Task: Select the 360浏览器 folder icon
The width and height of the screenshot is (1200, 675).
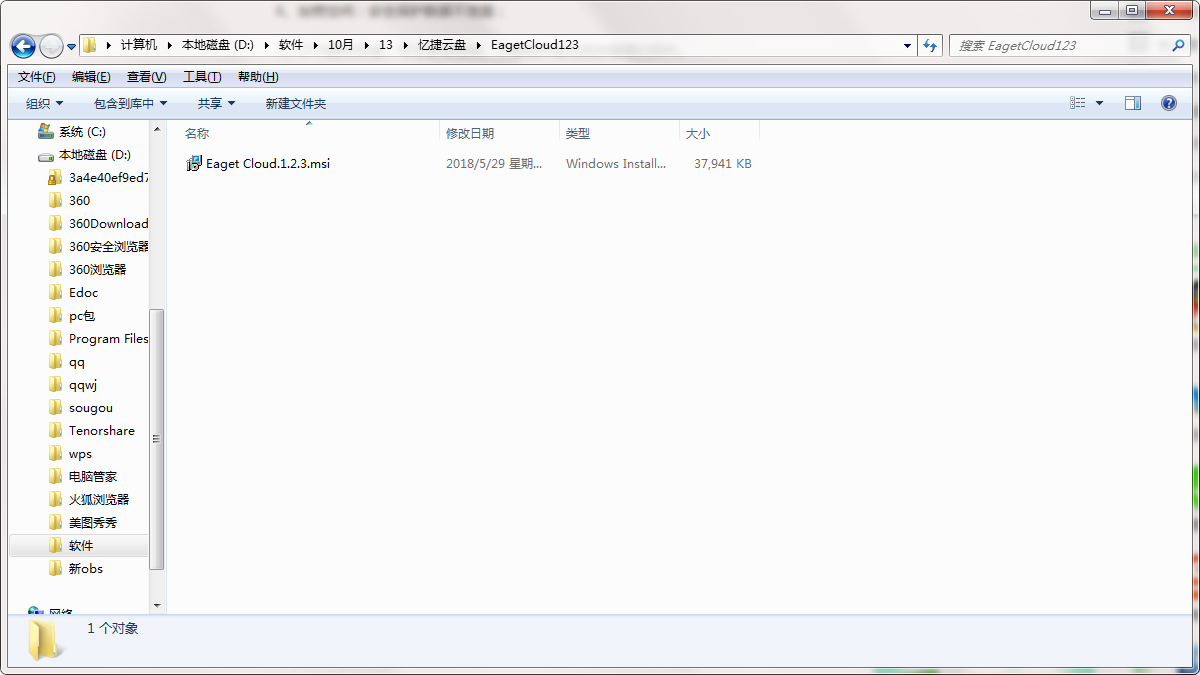Action: (56, 269)
